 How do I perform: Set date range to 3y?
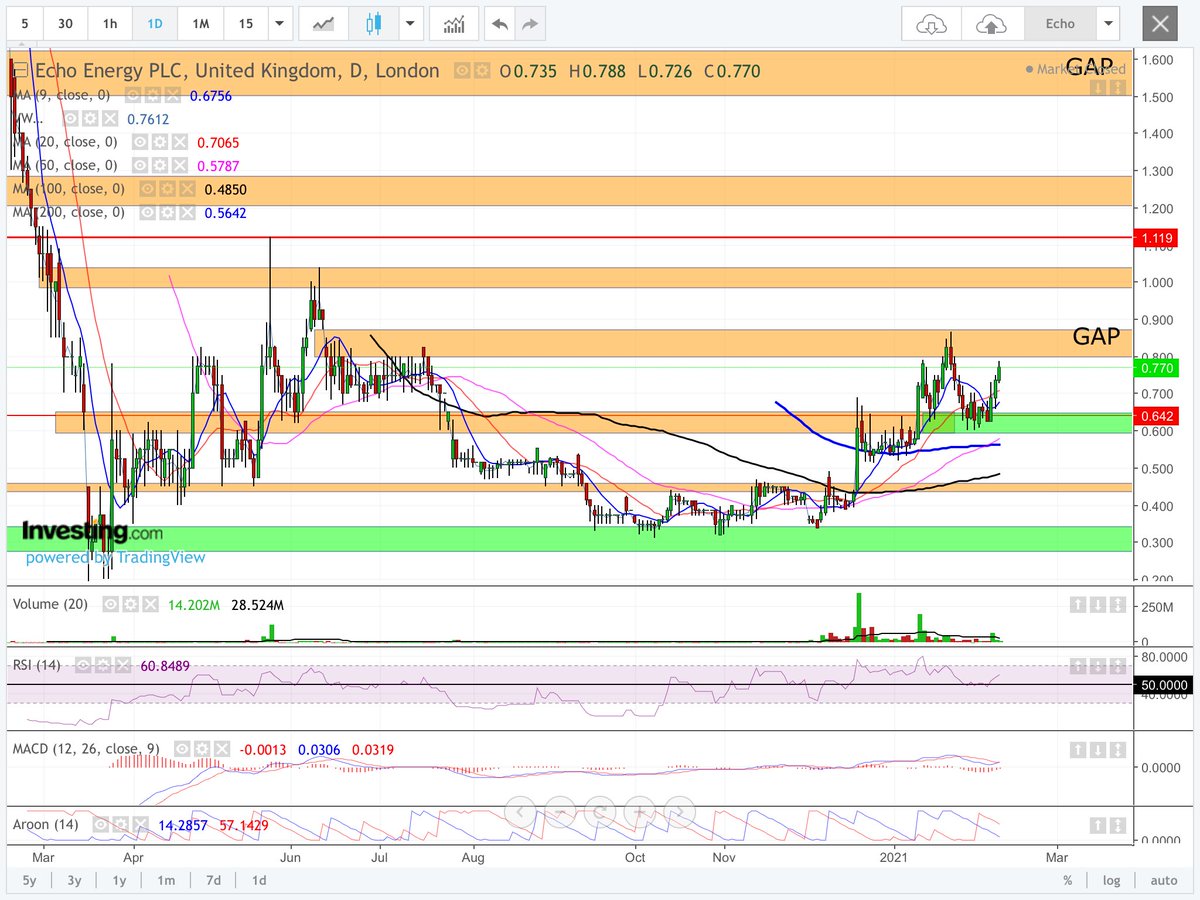74,880
